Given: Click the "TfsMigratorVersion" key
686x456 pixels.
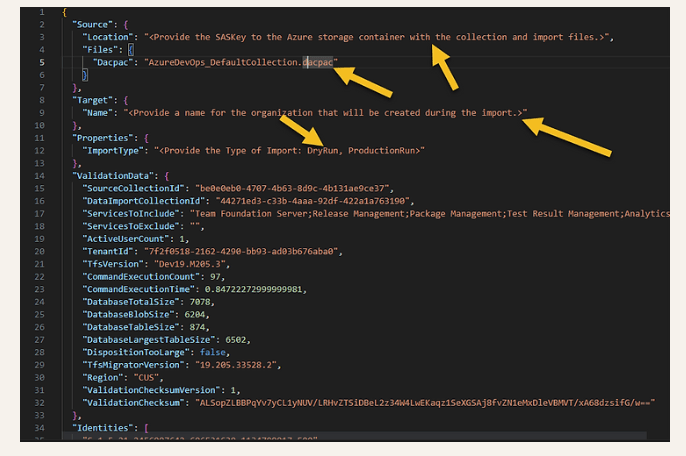Looking at the screenshot, I should pyautogui.click(x=133, y=365).
